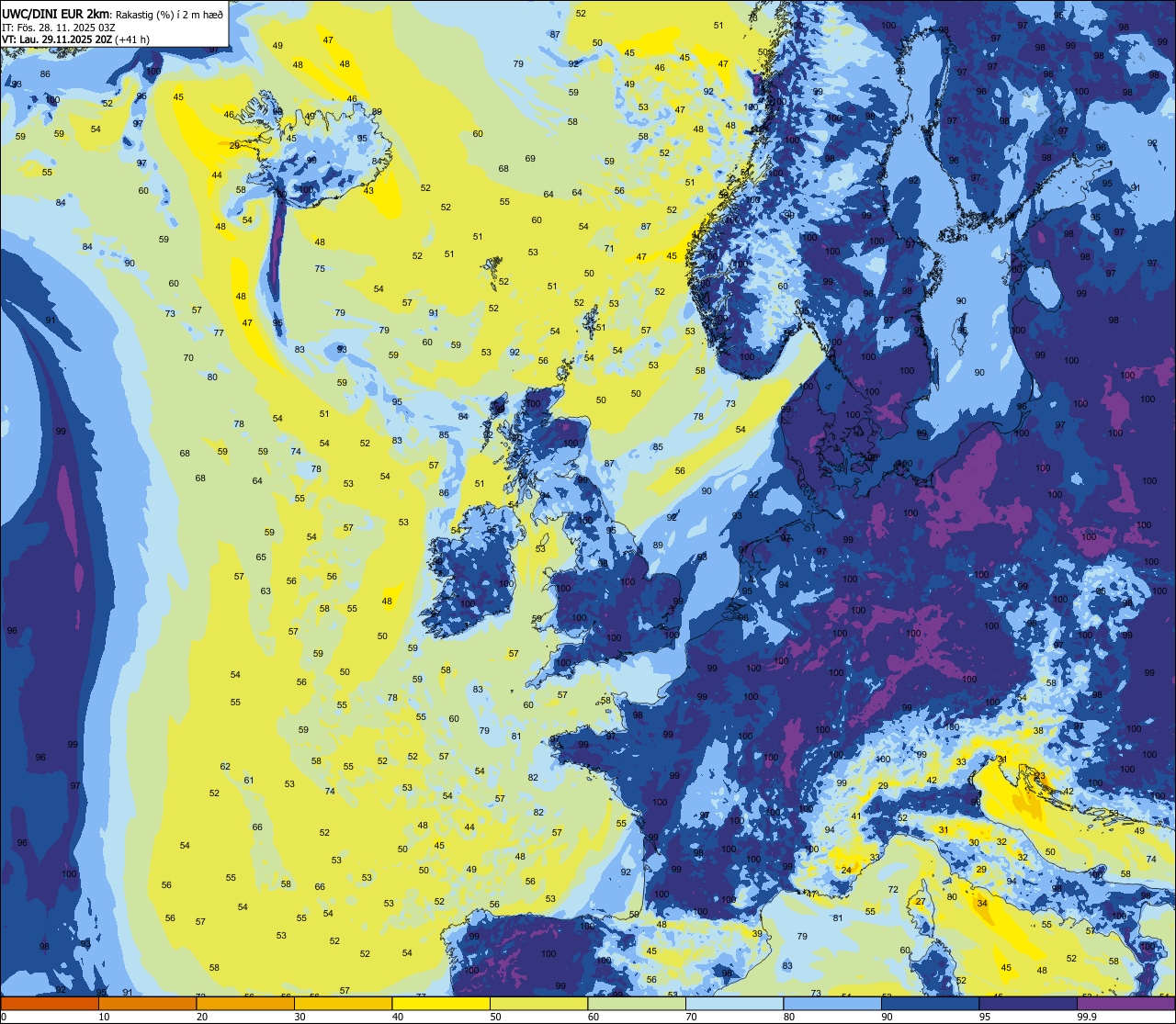1176x1024 pixels.
Task: Click the '39' value near the Pyrenees coast
Action: [757, 933]
